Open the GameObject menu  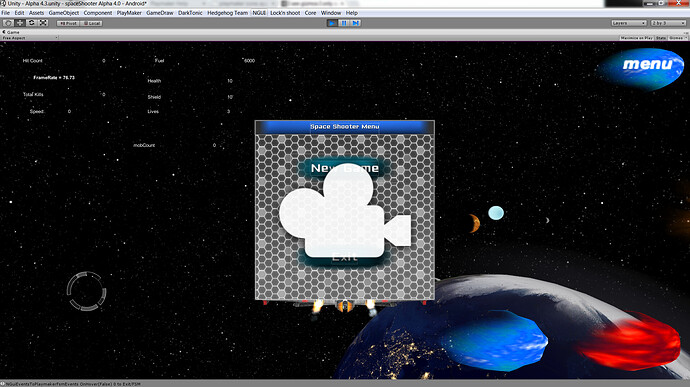pyautogui.click(x=64, y=13)
